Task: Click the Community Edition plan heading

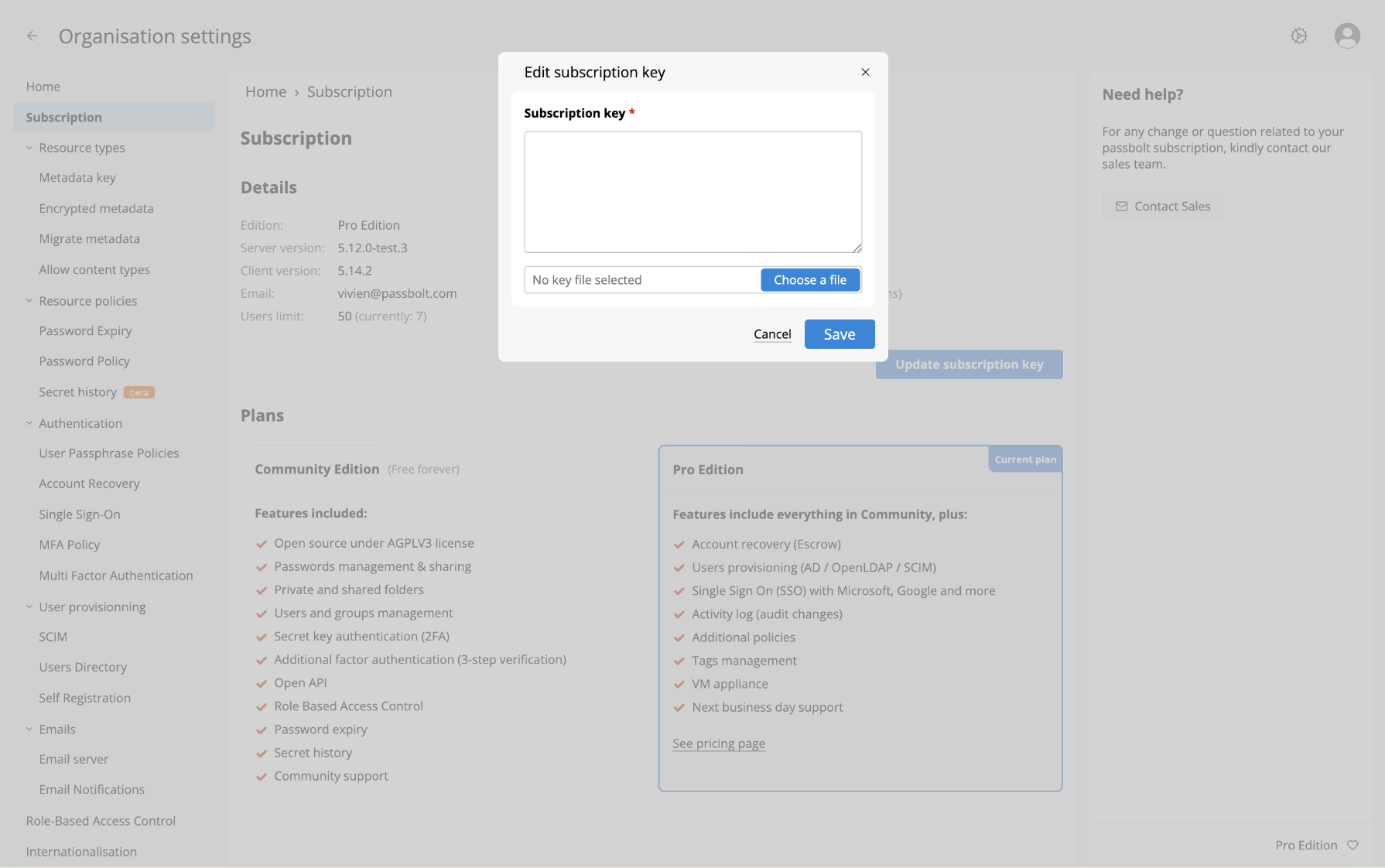Action: pyautogui.click(x=317, y=470)
